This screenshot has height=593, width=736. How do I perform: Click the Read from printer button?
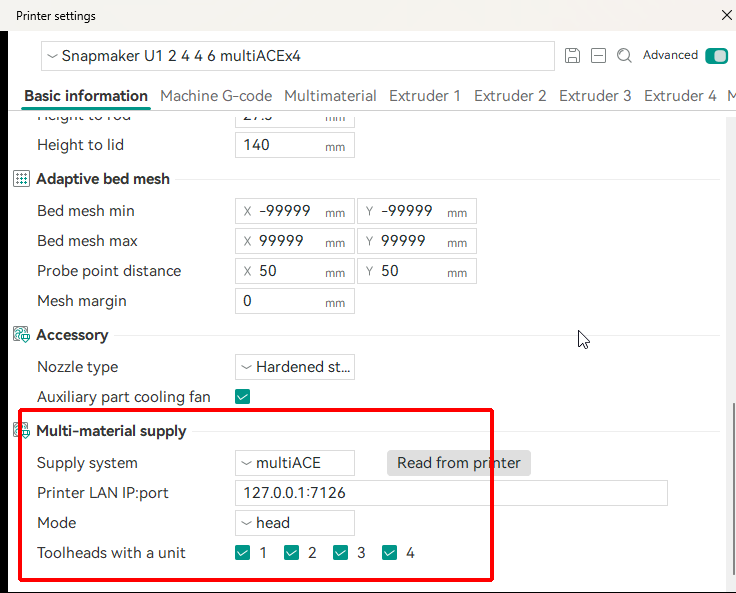tap(459, 463)
